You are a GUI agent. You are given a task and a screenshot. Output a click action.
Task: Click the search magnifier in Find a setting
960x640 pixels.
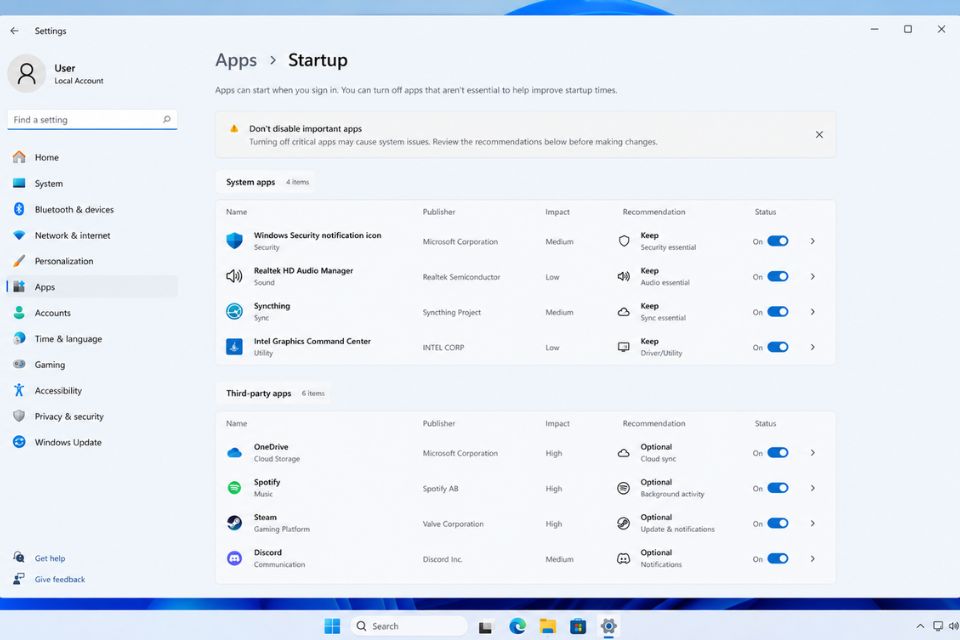(x=167, y=119)
